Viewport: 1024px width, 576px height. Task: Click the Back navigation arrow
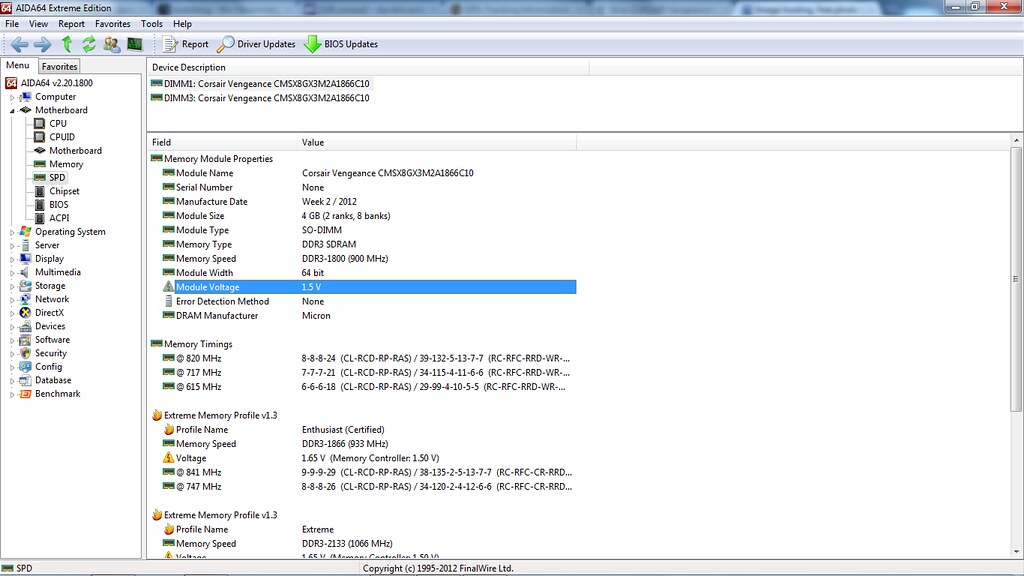20,44
